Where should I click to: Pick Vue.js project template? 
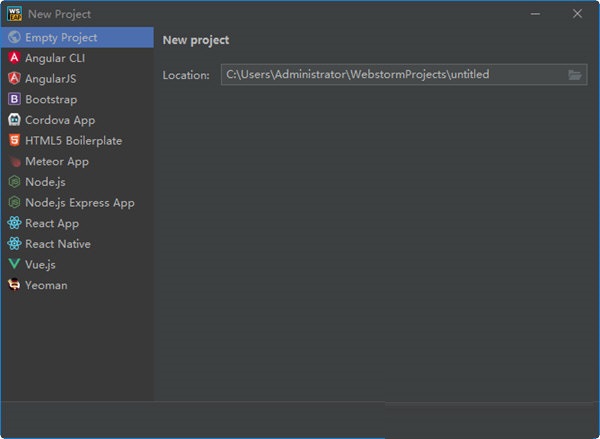coord(77,265)
